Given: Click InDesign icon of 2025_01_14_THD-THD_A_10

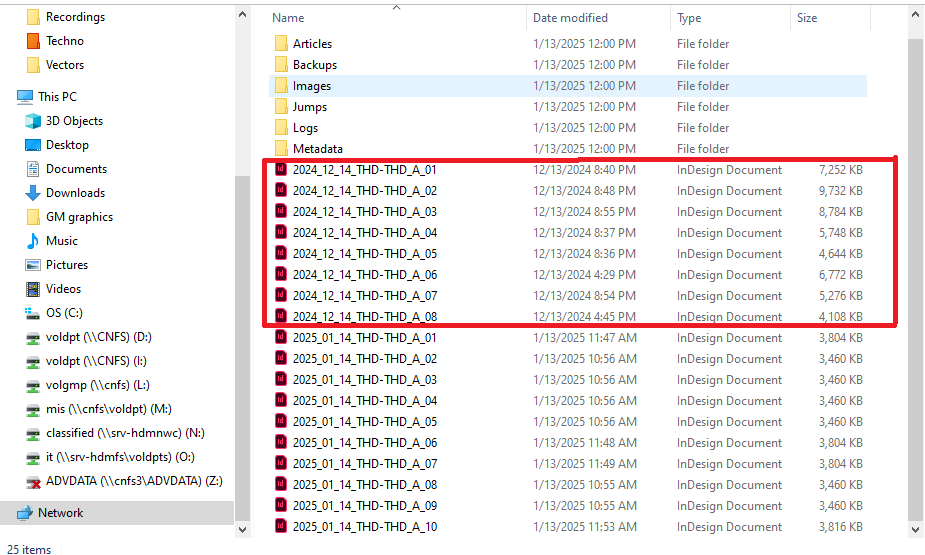Looking at the screenshot, I should coord(281,527).
